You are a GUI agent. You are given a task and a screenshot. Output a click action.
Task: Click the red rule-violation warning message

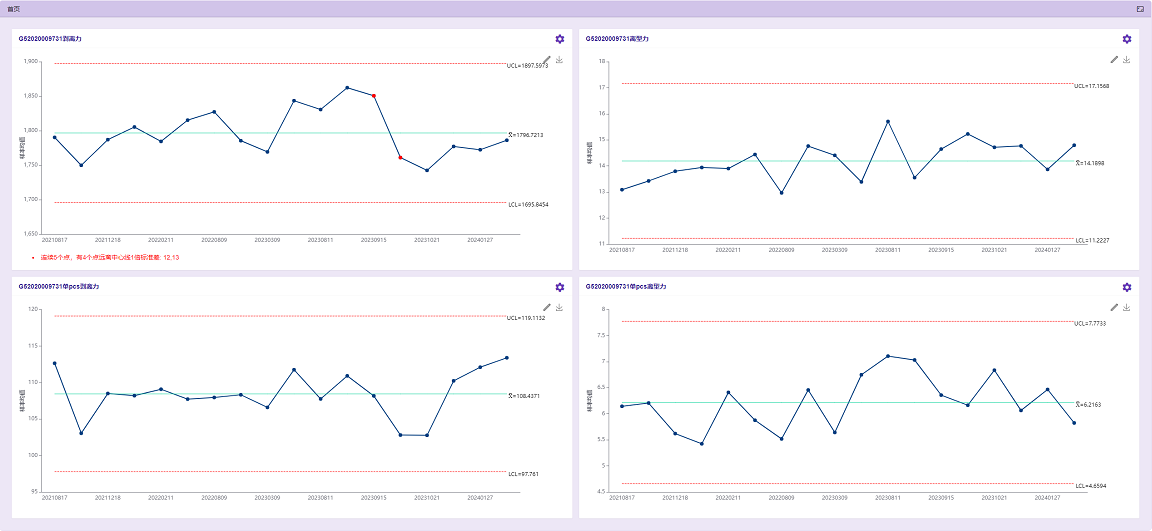(x=110, y=257)
